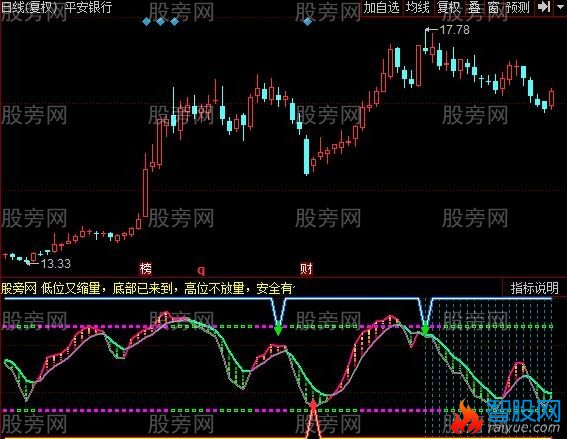Click the 13.33 low price label
567x439 pixels.
pyautogui.click(x=55, y=263)
